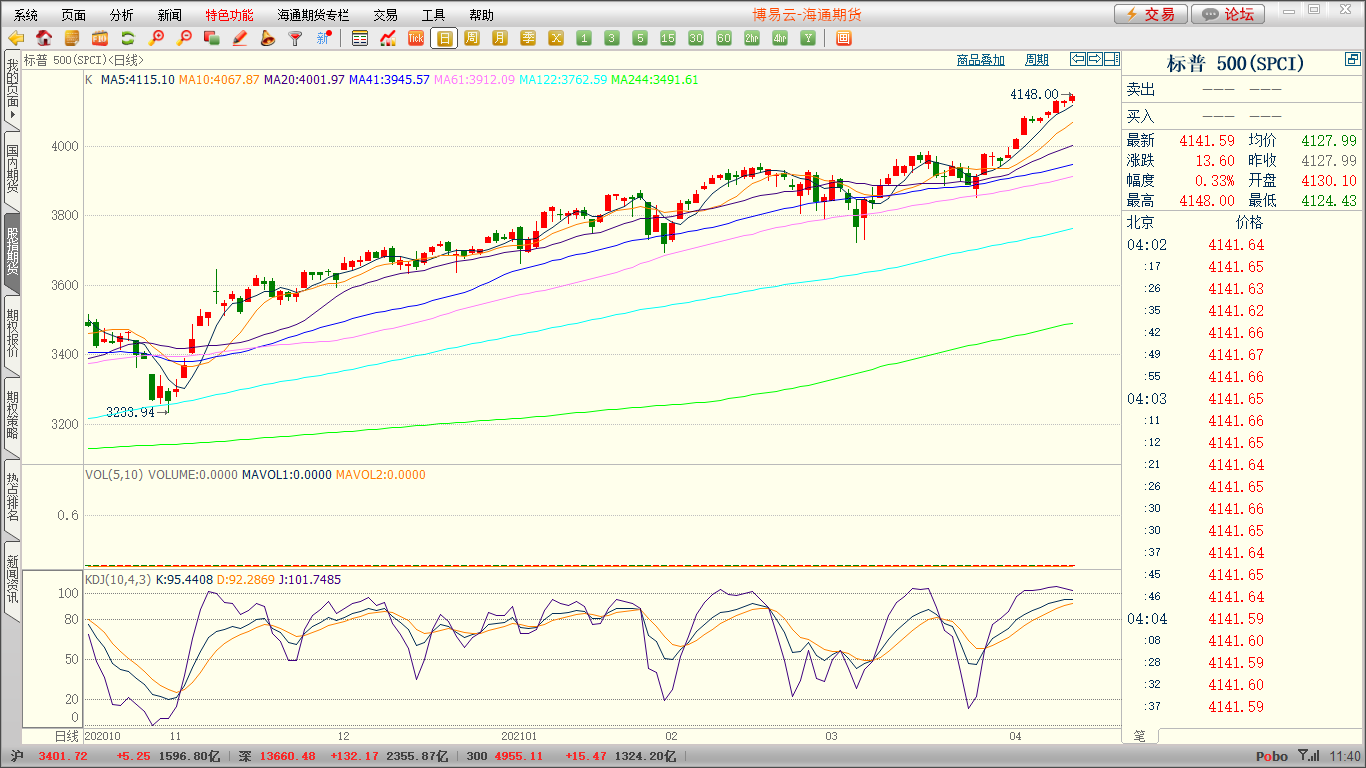Select monthly 月 period button
1366x768 pixels.
point(500,38)
